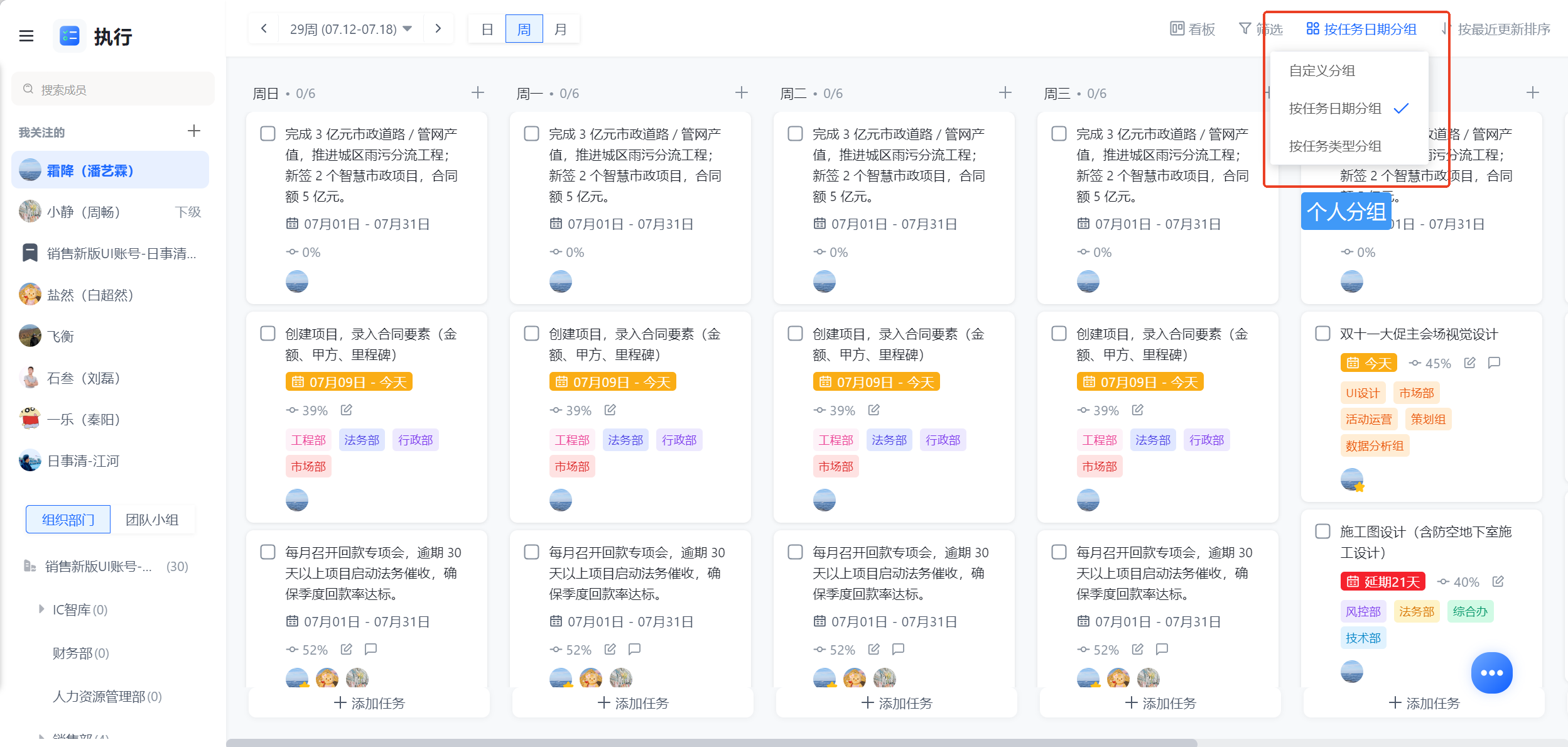Switch to 组织部门 tab
This screenshot has height=747, width=1568.
(x=68, y=520)
